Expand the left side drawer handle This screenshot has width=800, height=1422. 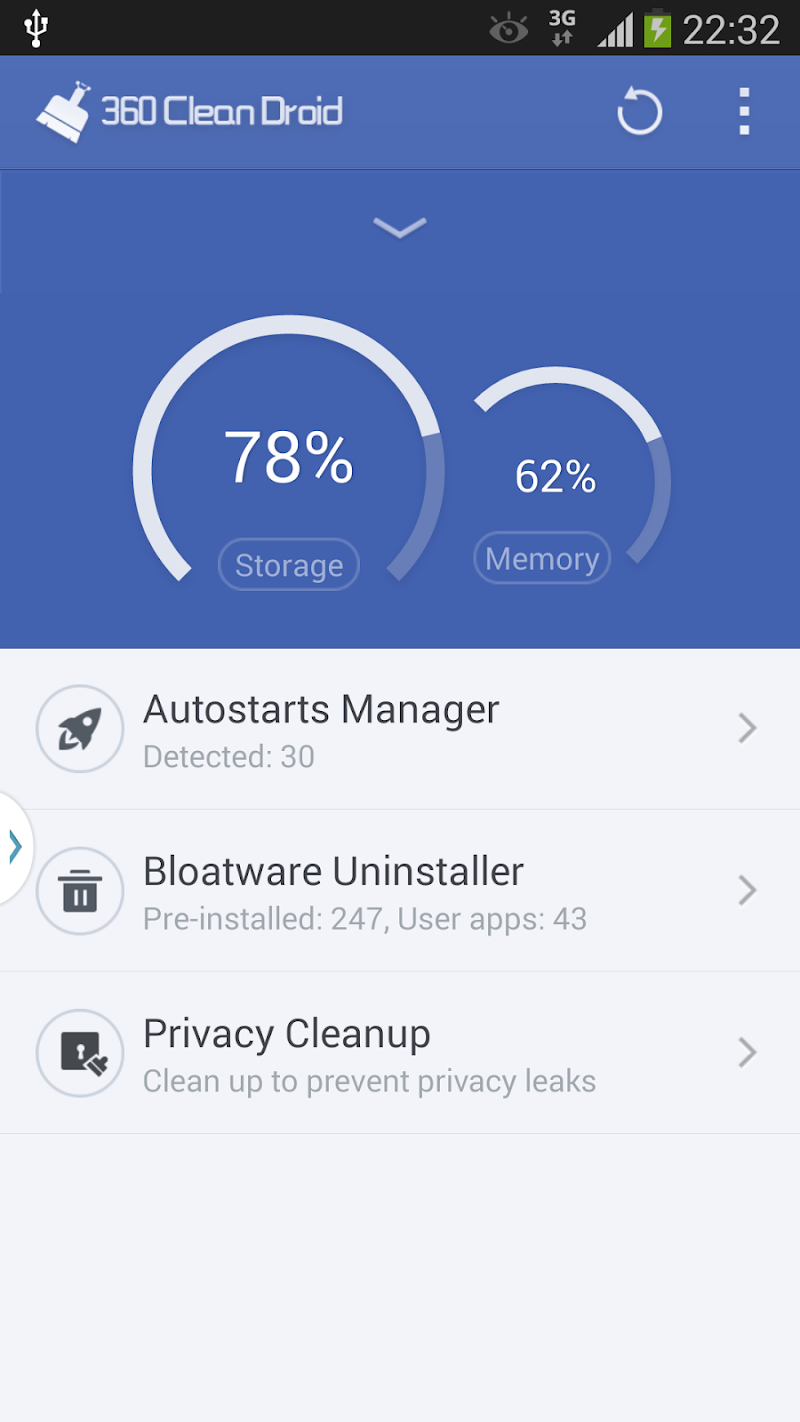click(x=15, y=847)
